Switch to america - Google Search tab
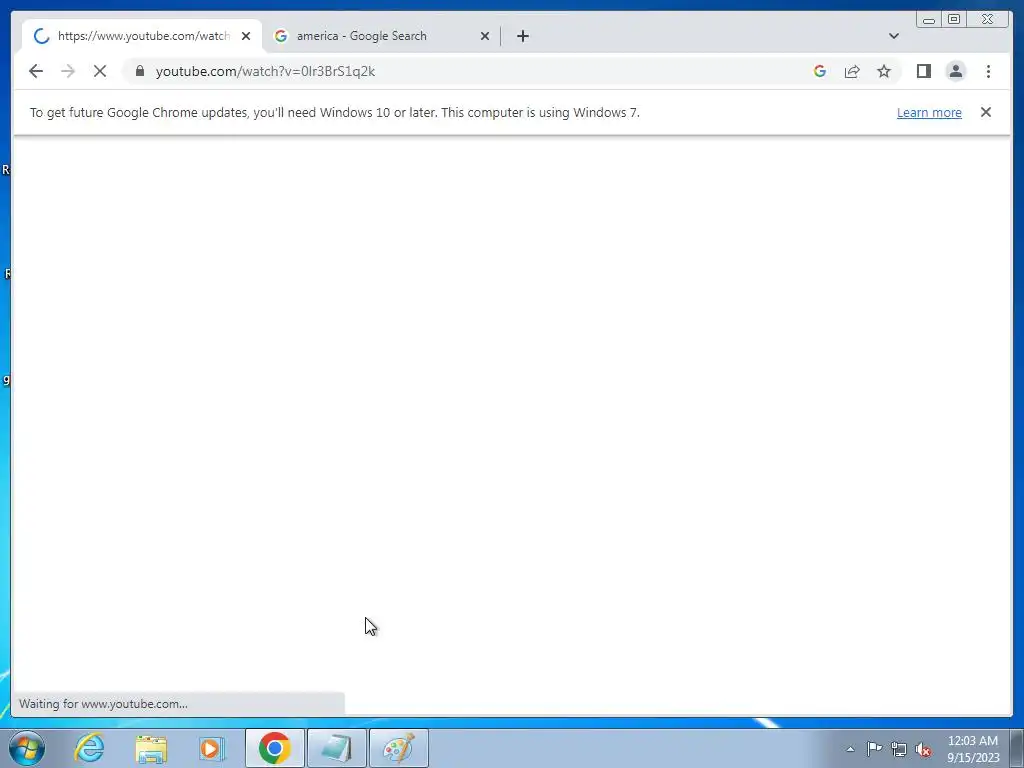This screenshot has width=1024, height=768. (381, 36)
